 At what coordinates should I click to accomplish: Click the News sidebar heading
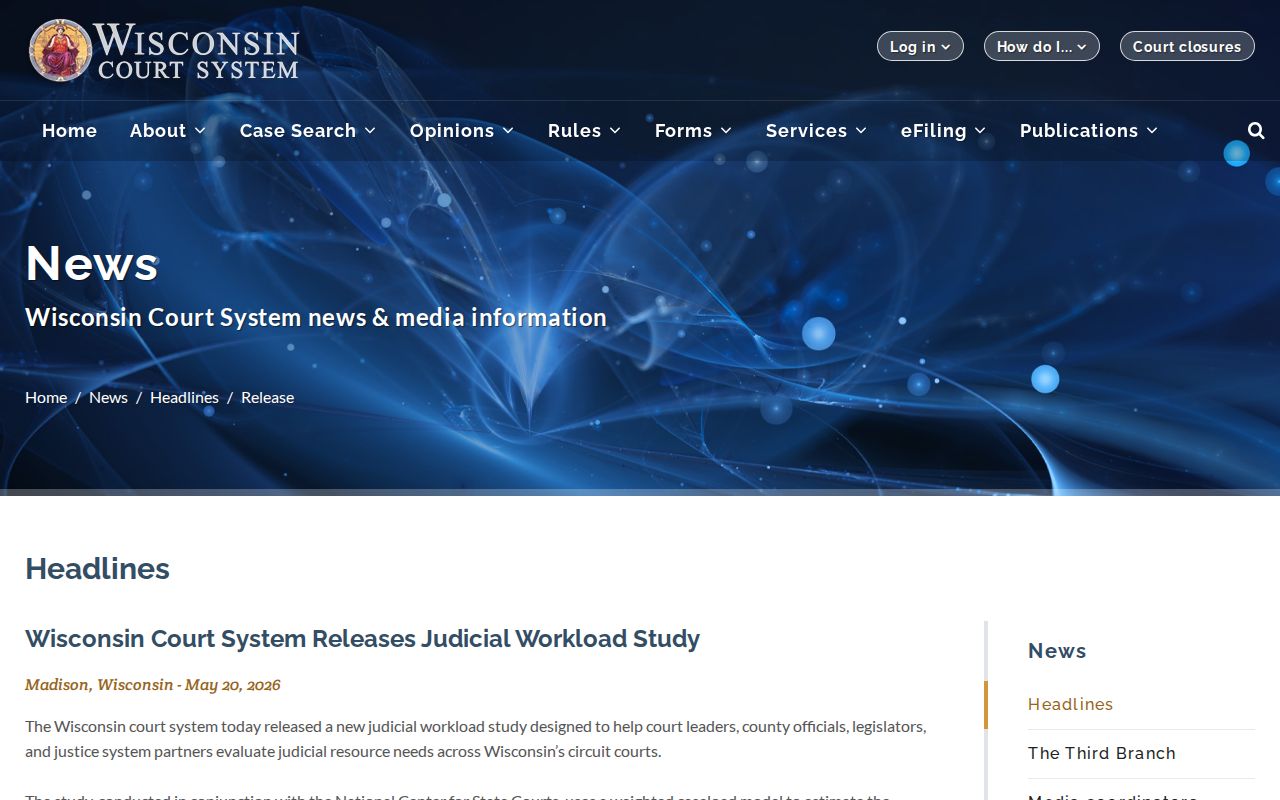pos(1057,651)
